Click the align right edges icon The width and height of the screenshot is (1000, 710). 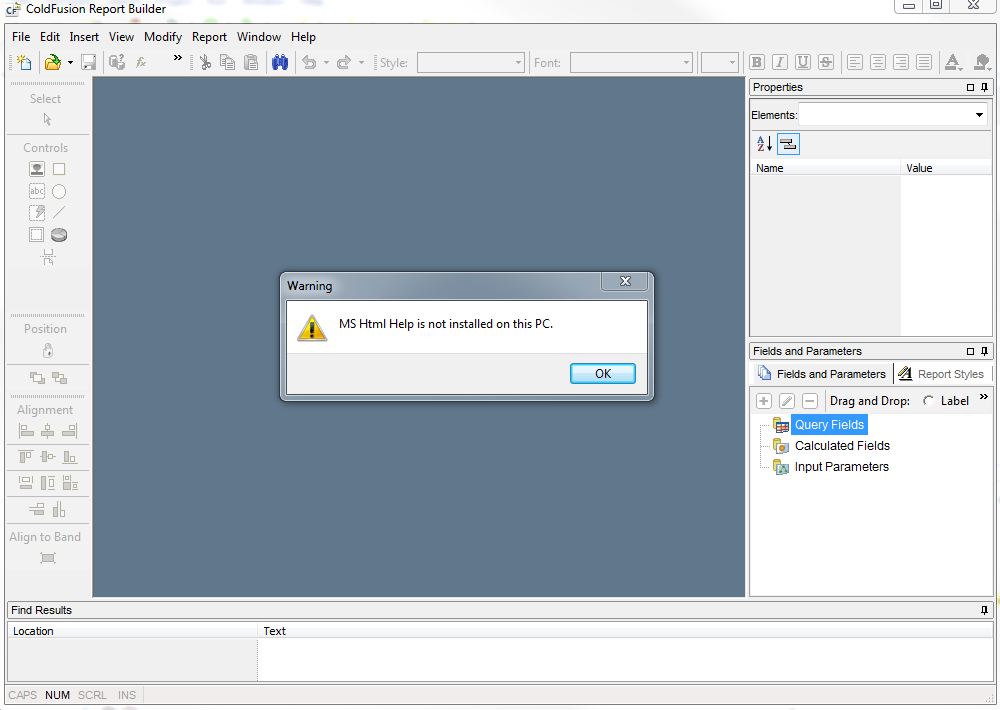click(x=70, y=431)
